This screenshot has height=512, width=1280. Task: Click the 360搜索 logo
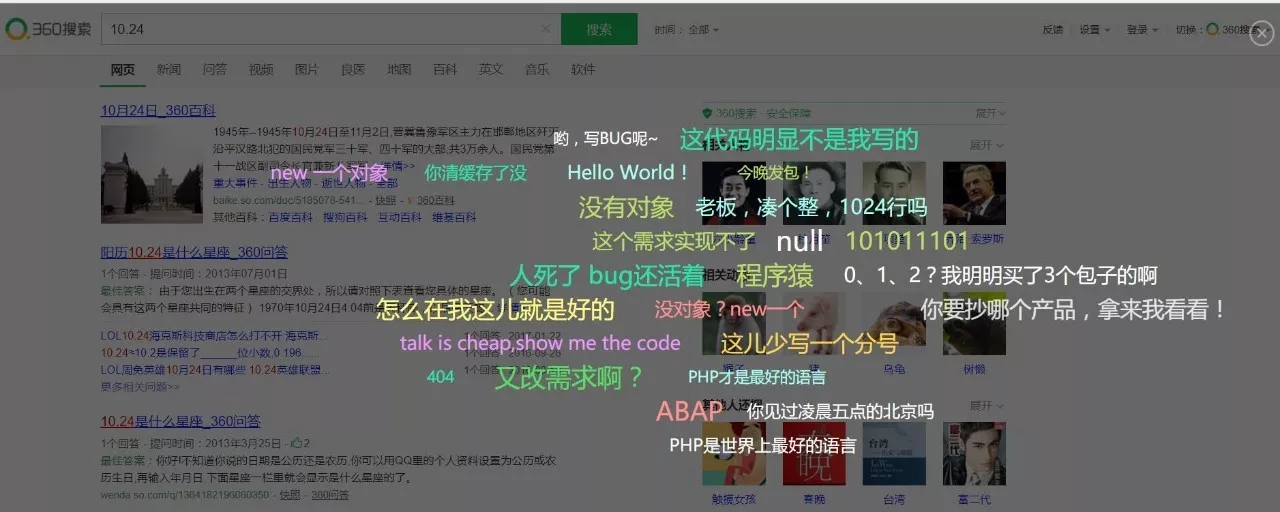pyautogui.click(x=48, y=29)
